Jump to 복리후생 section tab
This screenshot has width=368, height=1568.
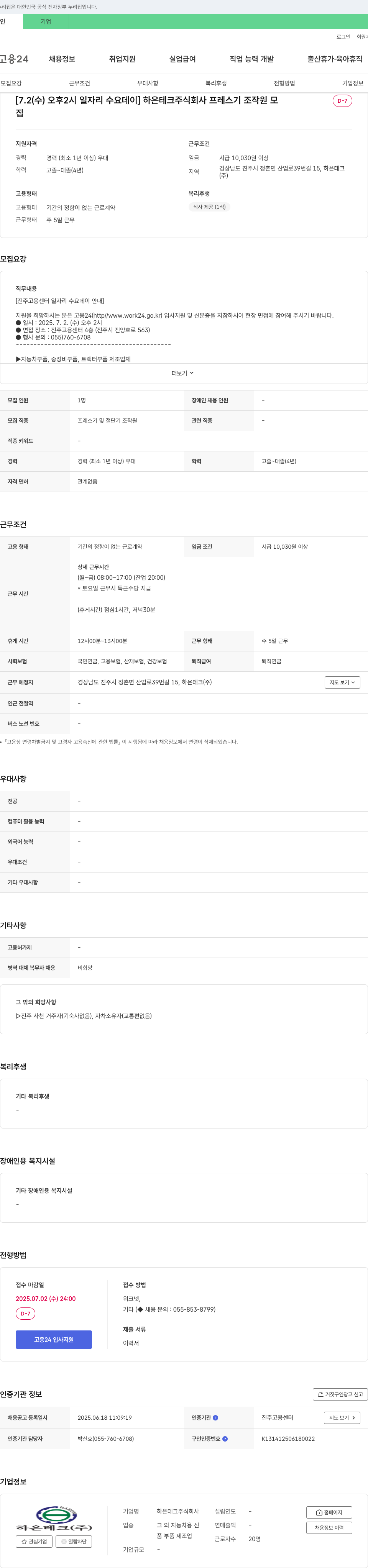click(216, 84)
